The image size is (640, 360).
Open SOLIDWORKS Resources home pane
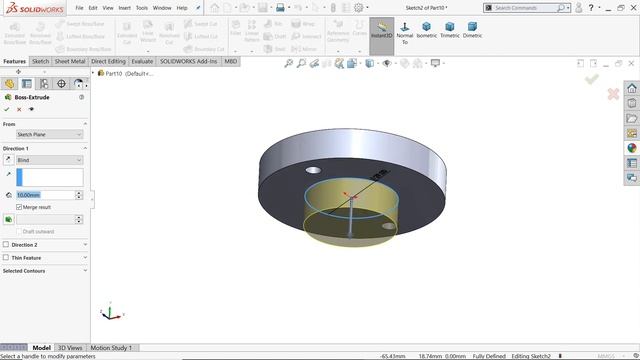[632, 88]
